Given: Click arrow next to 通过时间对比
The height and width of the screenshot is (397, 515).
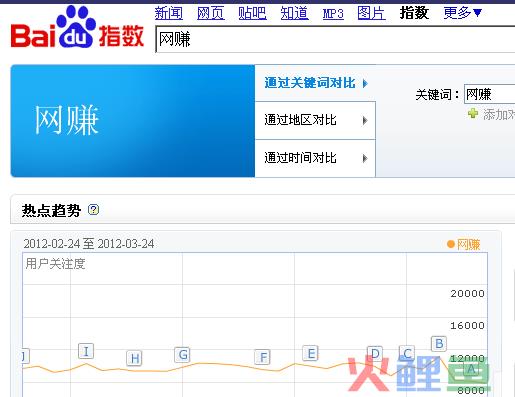Looking at the screenshot, I should pyautogui.click(x=365, y=158).
